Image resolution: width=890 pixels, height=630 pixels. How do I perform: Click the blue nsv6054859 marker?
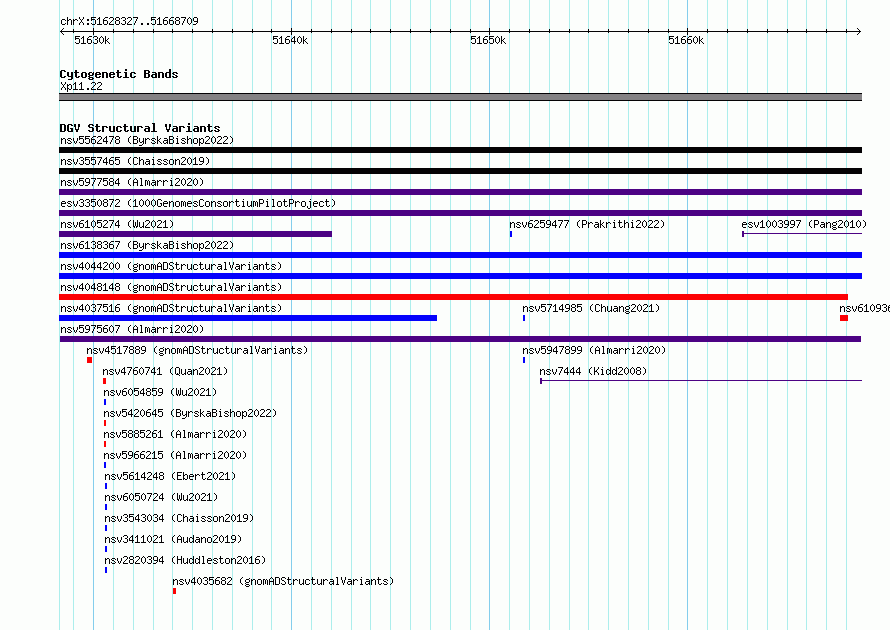click(x=105, y=402)
